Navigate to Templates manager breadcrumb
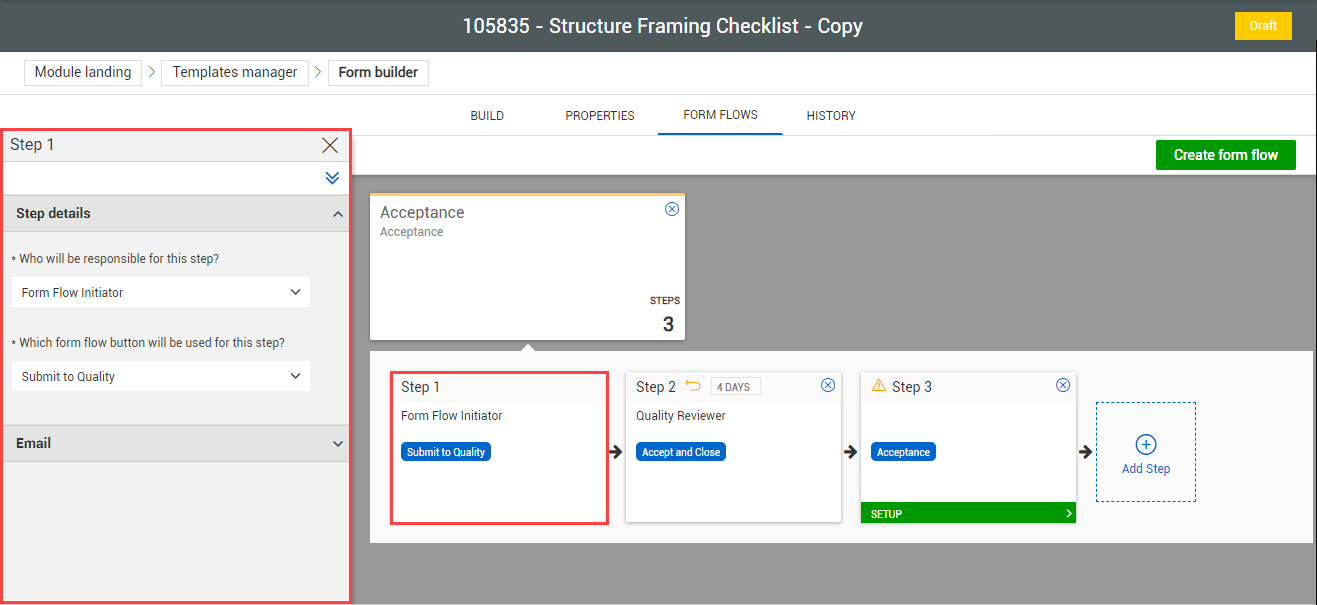 234,72
